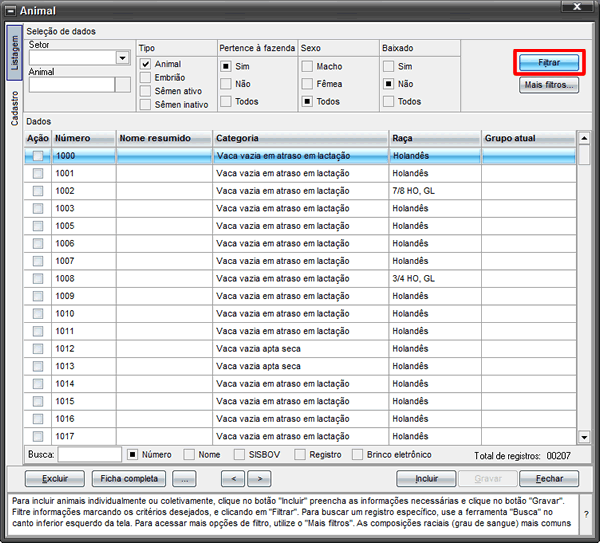
Task: Open the window system menu icon
Action: (x=11, y=11)
